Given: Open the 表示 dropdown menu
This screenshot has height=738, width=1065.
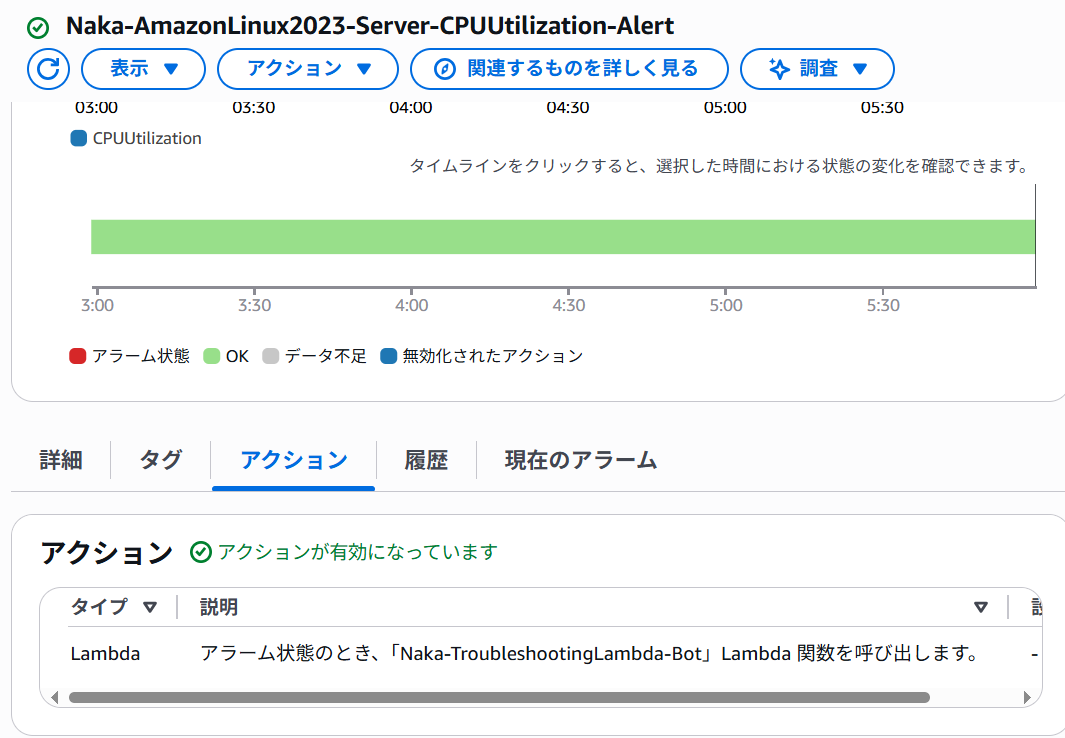Looking at the screenshot, I should (143, 69).
